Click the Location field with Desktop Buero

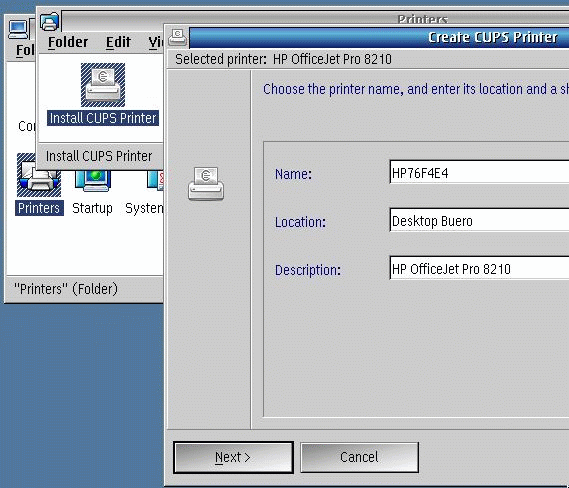point(479,220)
